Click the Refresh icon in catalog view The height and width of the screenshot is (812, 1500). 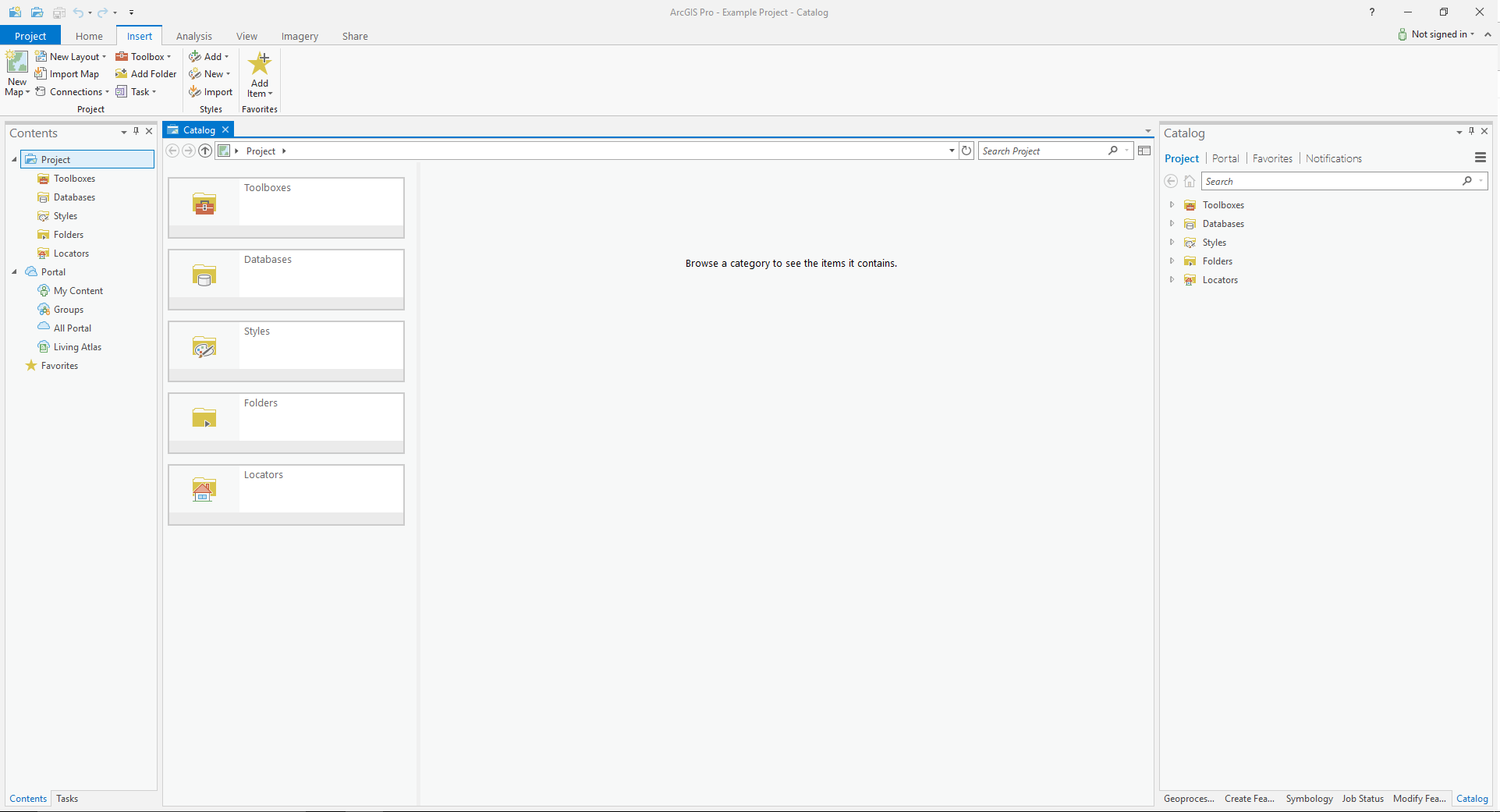tap(966, 151)
